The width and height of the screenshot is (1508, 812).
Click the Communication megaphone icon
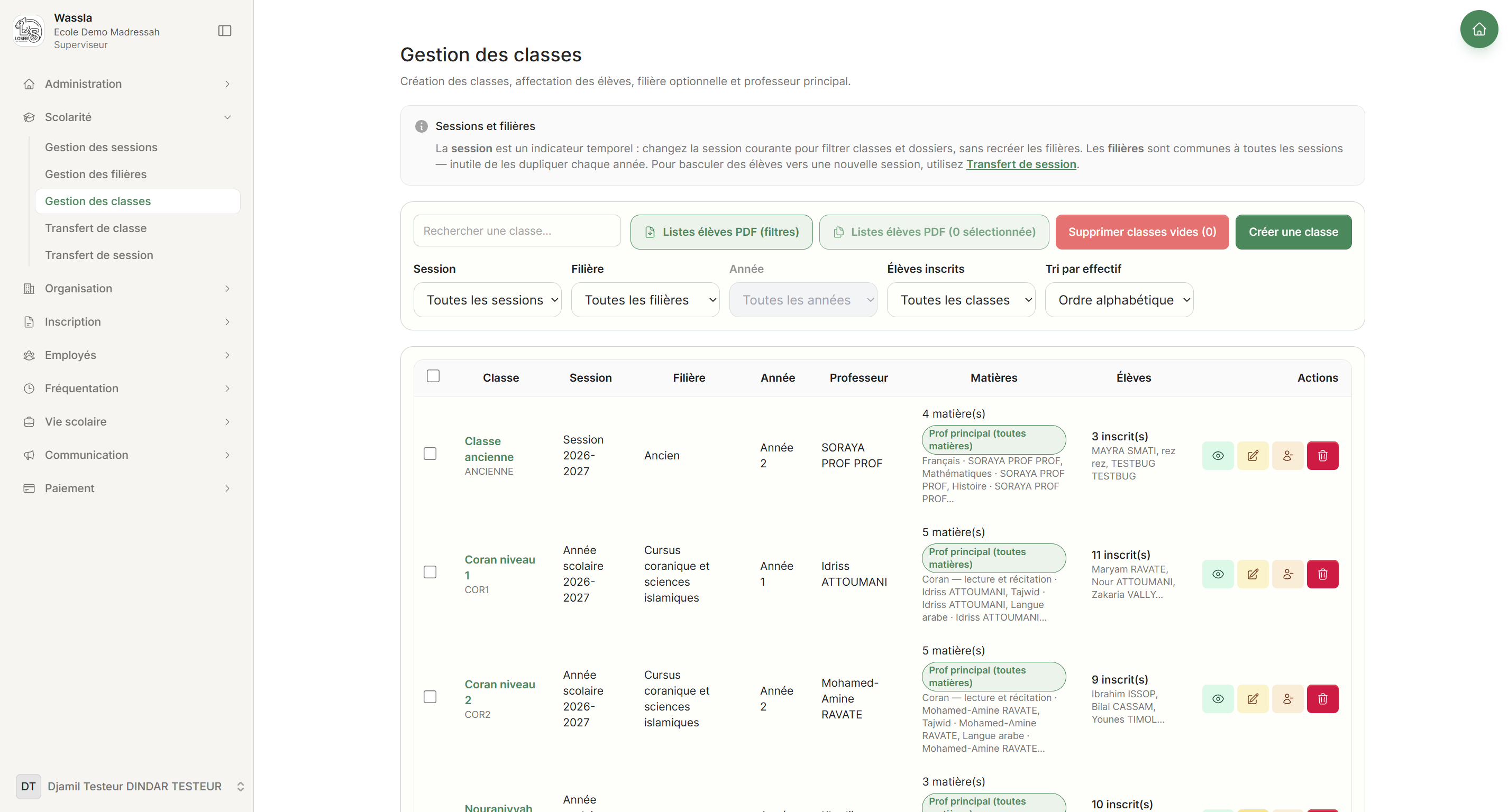tap(29, 455)
